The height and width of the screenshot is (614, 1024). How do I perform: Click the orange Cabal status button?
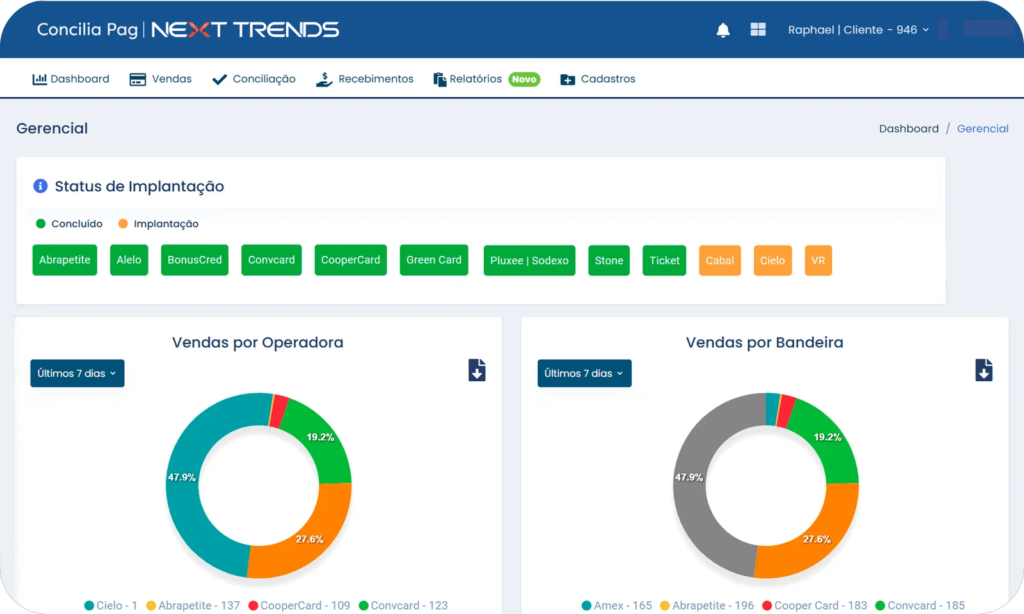point(720,261)
